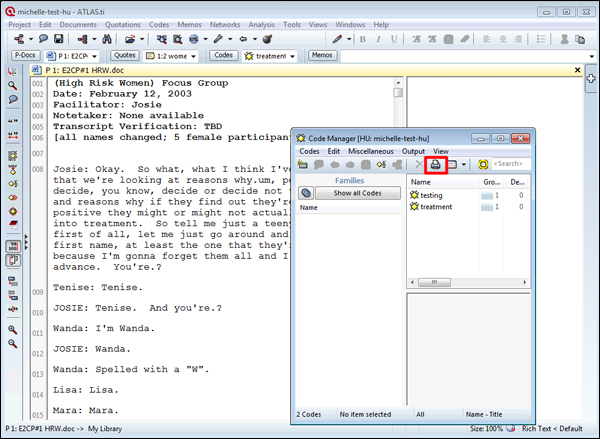Sort codes by the Name column header
This screenshot has width=600, height=439.
tap(422, 182)
